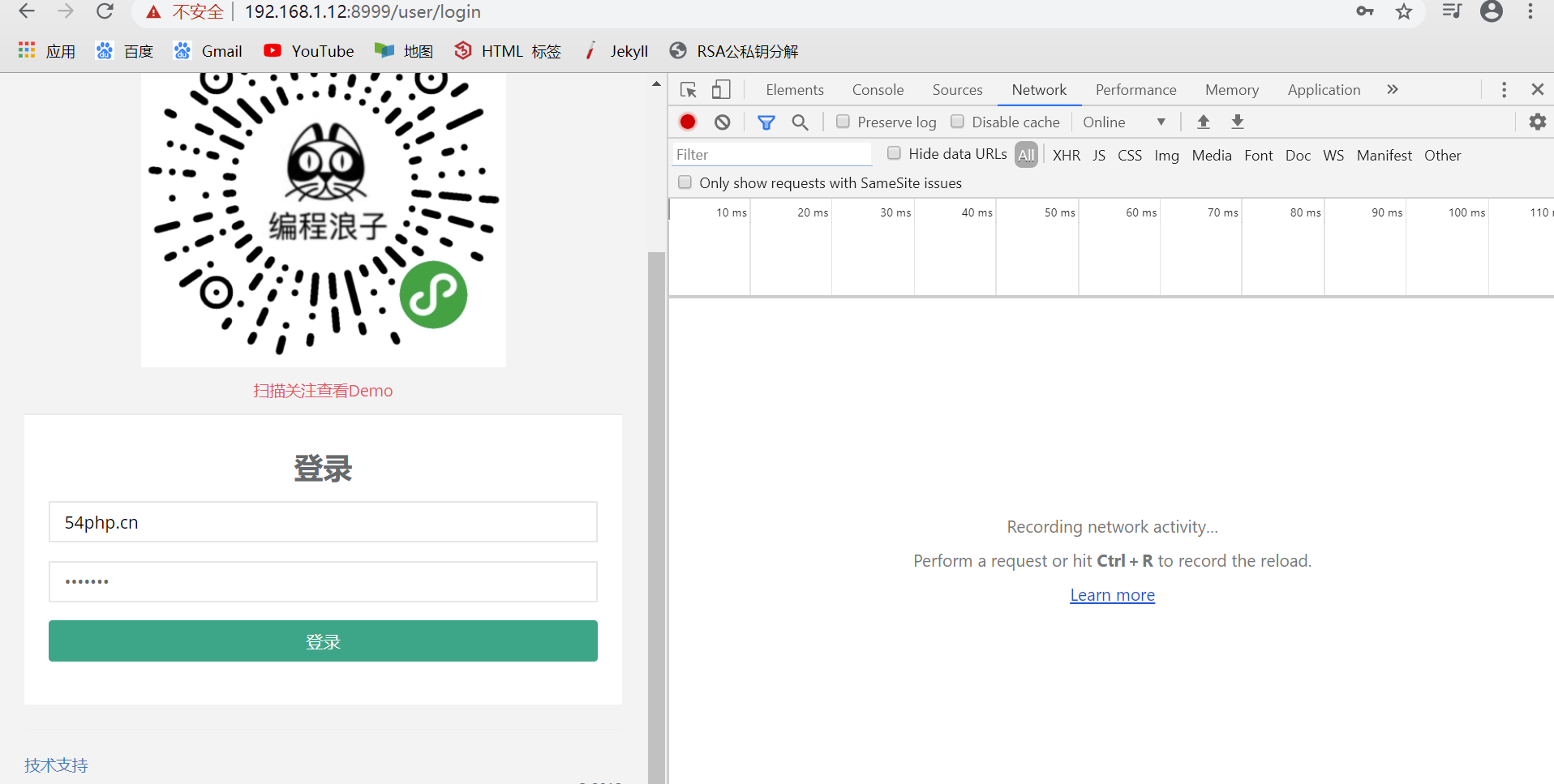Open HTML 标签 bookmark
This screenshot has width=1554, height=784.
coord(508,51)
